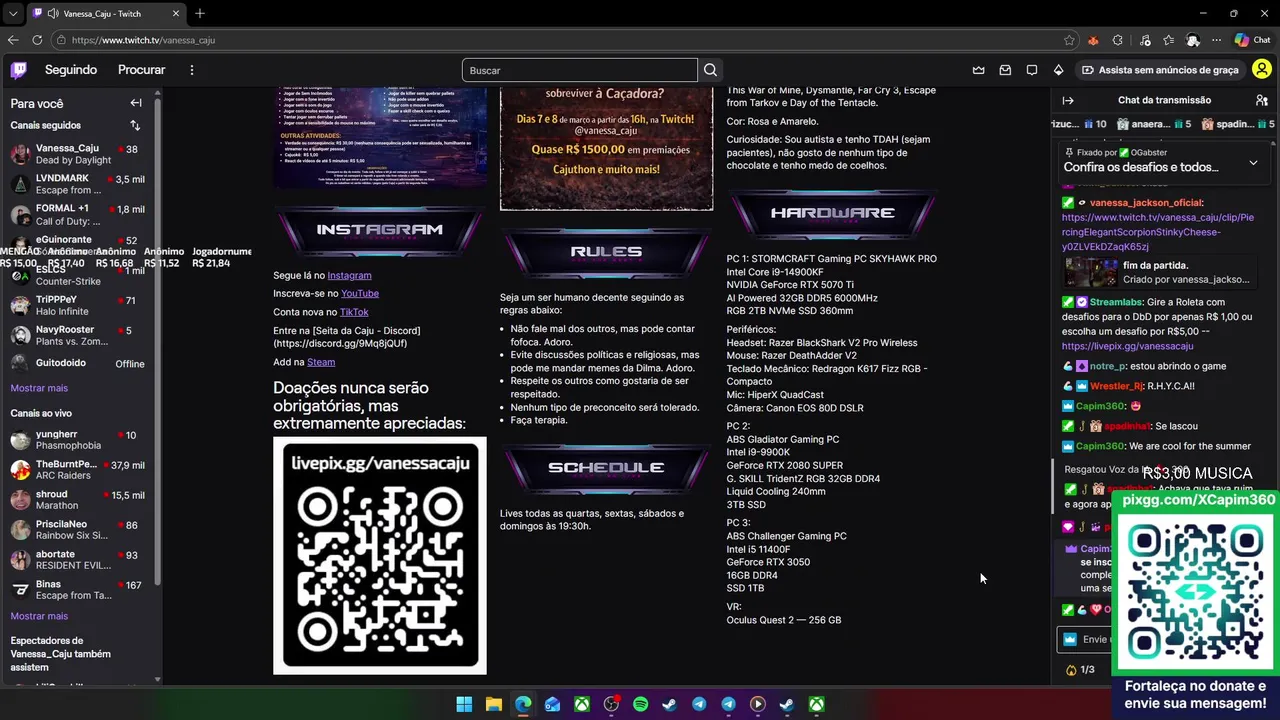Viewport: 1280px width, 720px height.
Task: Open NavyRooster channel in sidebar
Action: coord(78,336)
